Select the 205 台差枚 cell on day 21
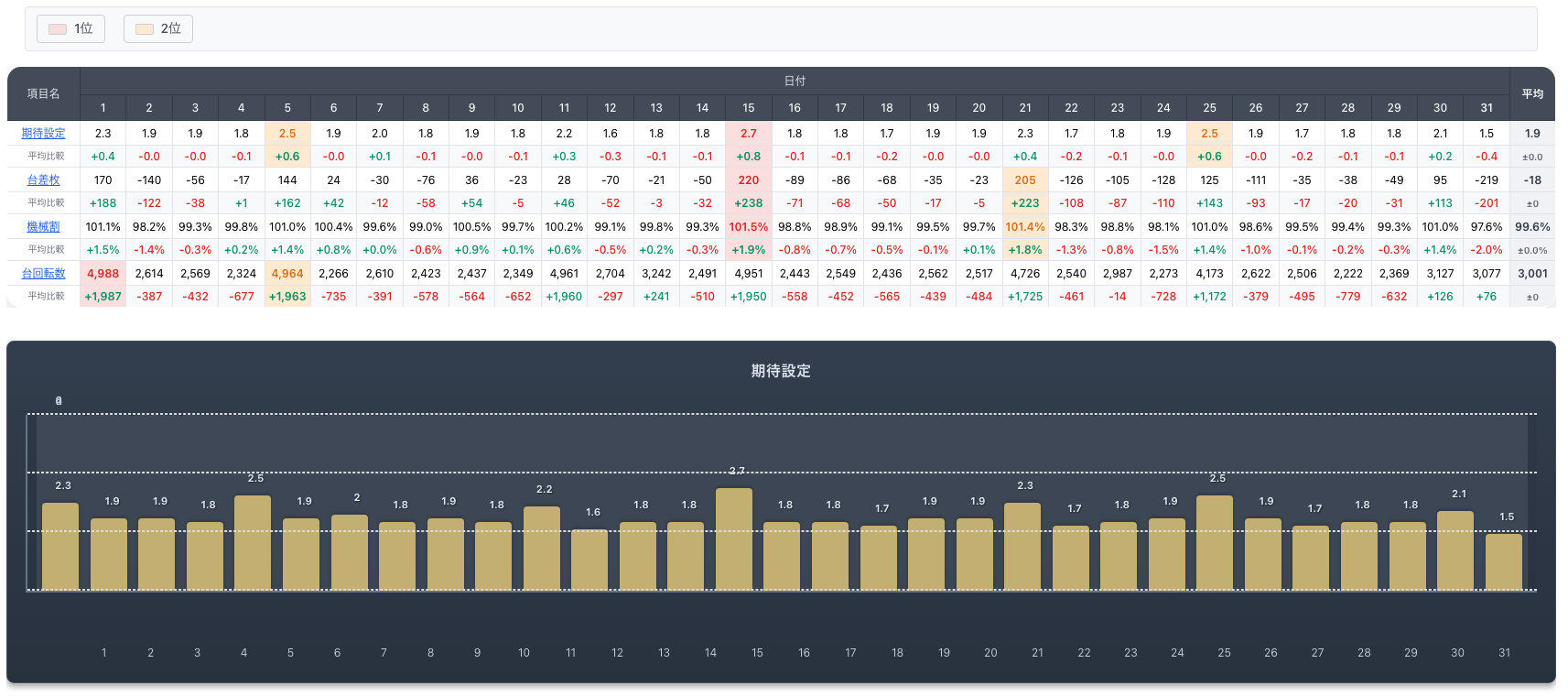The image size is (1568, 696). pyautogui.click(x=1024, y=180)
